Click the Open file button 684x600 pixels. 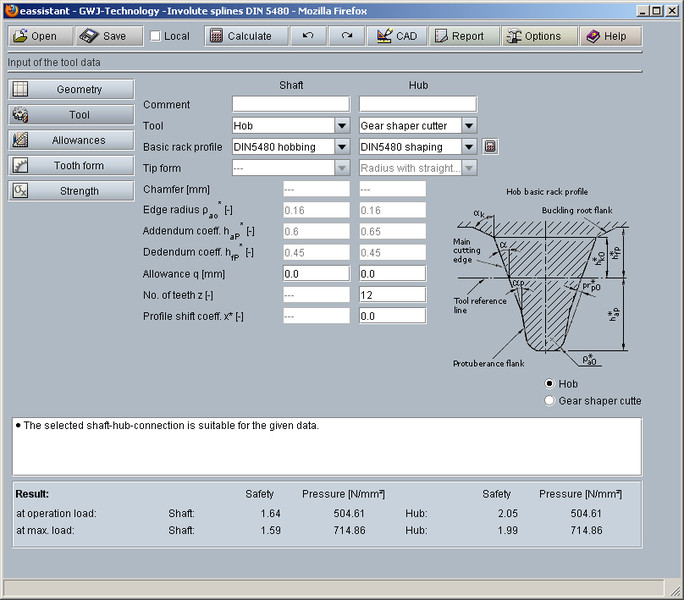40,36
